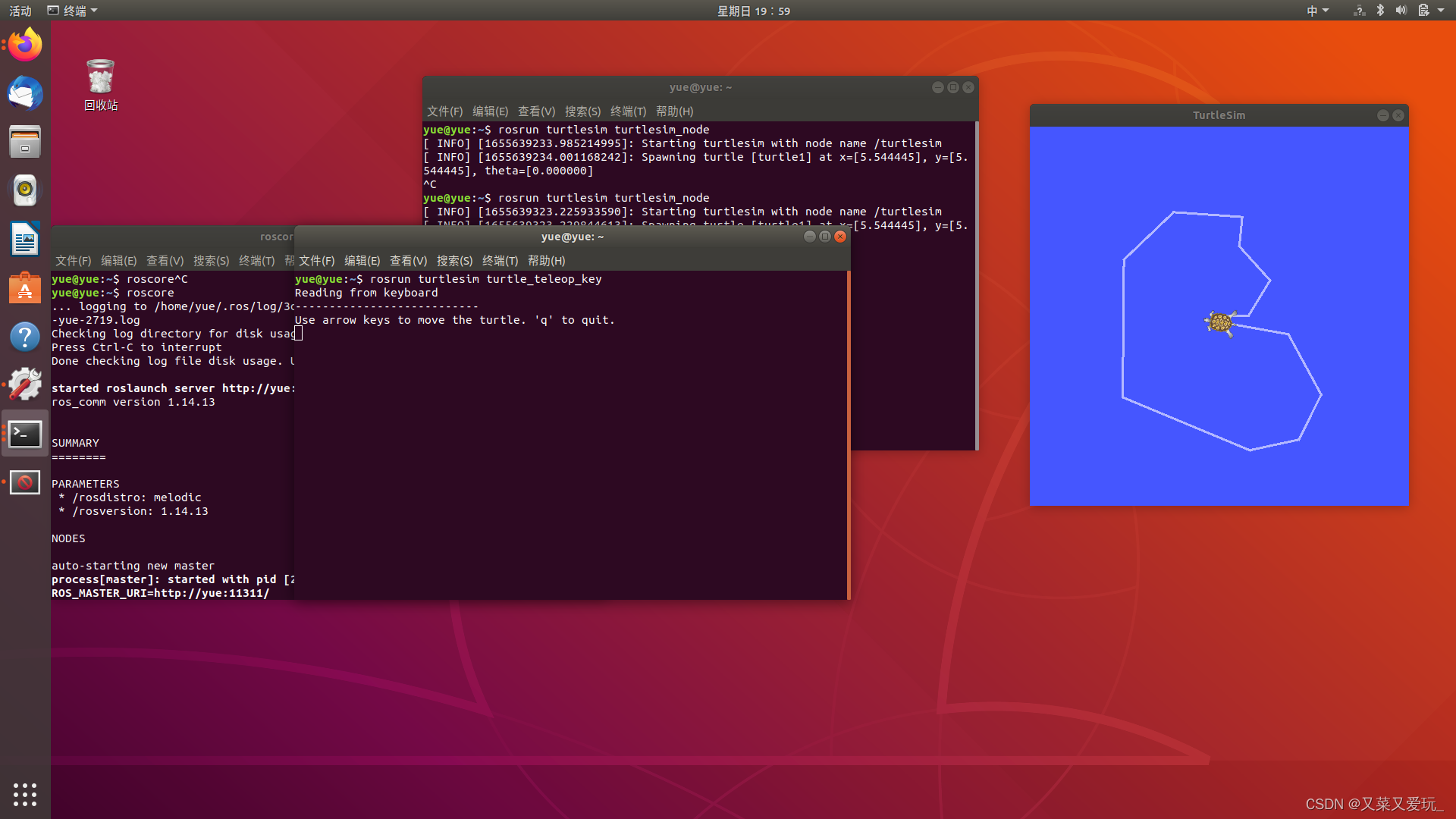Screen dimensions: 1456x819
Task: Minimize the TurtleSim window
Action: coord(1383,115)
